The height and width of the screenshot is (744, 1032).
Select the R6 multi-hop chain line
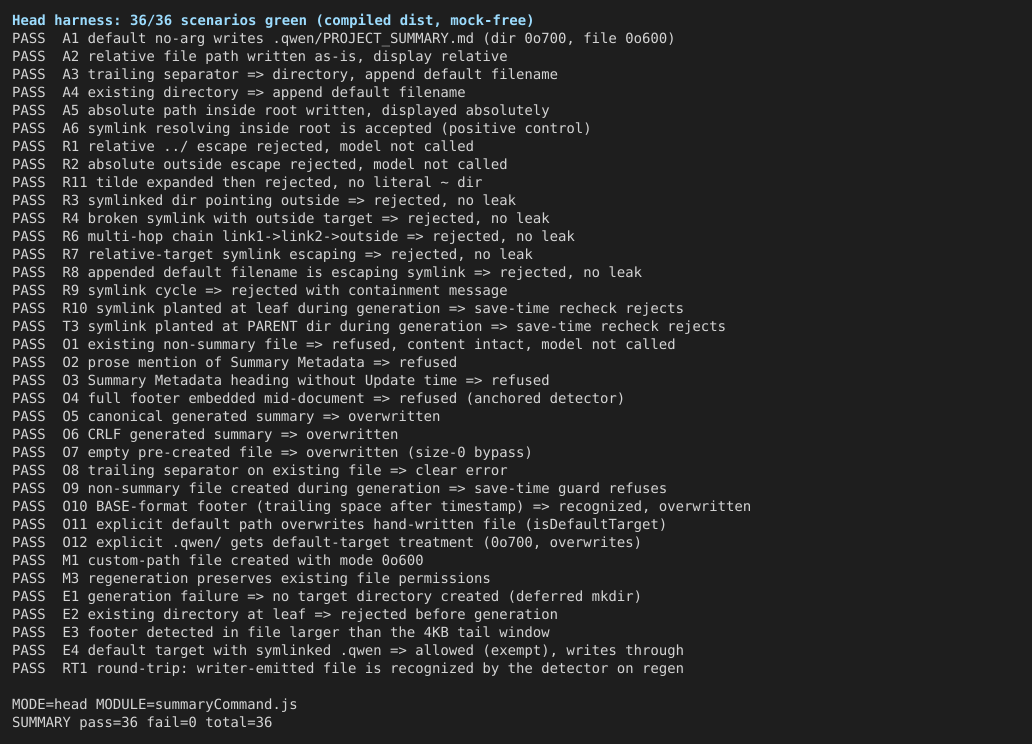(294, 237)
